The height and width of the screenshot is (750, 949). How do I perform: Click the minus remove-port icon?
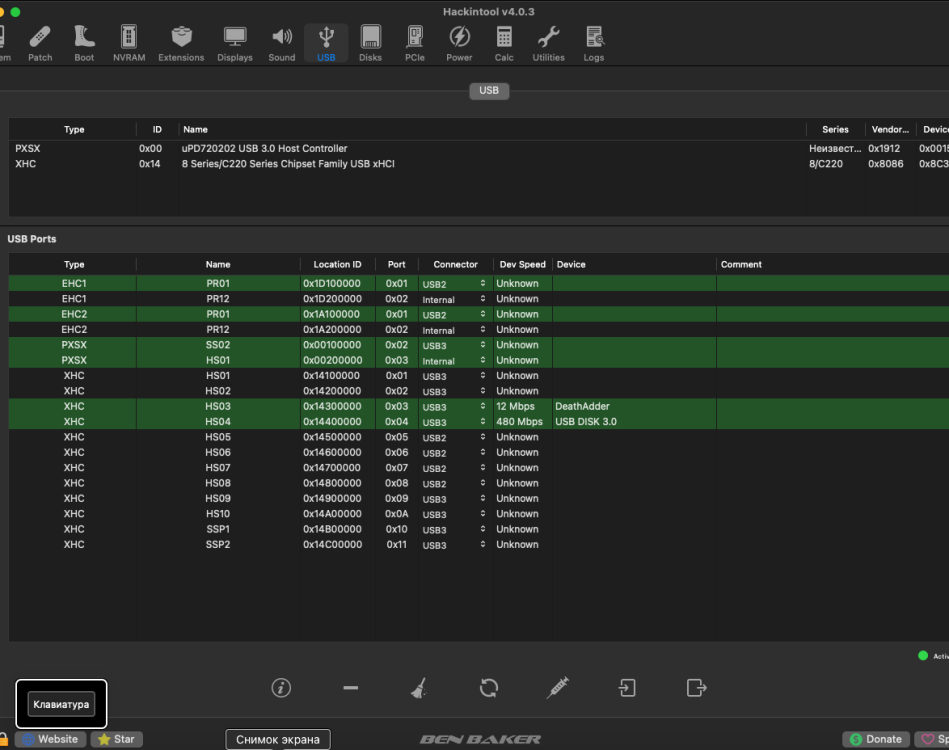tap(350, 688)
